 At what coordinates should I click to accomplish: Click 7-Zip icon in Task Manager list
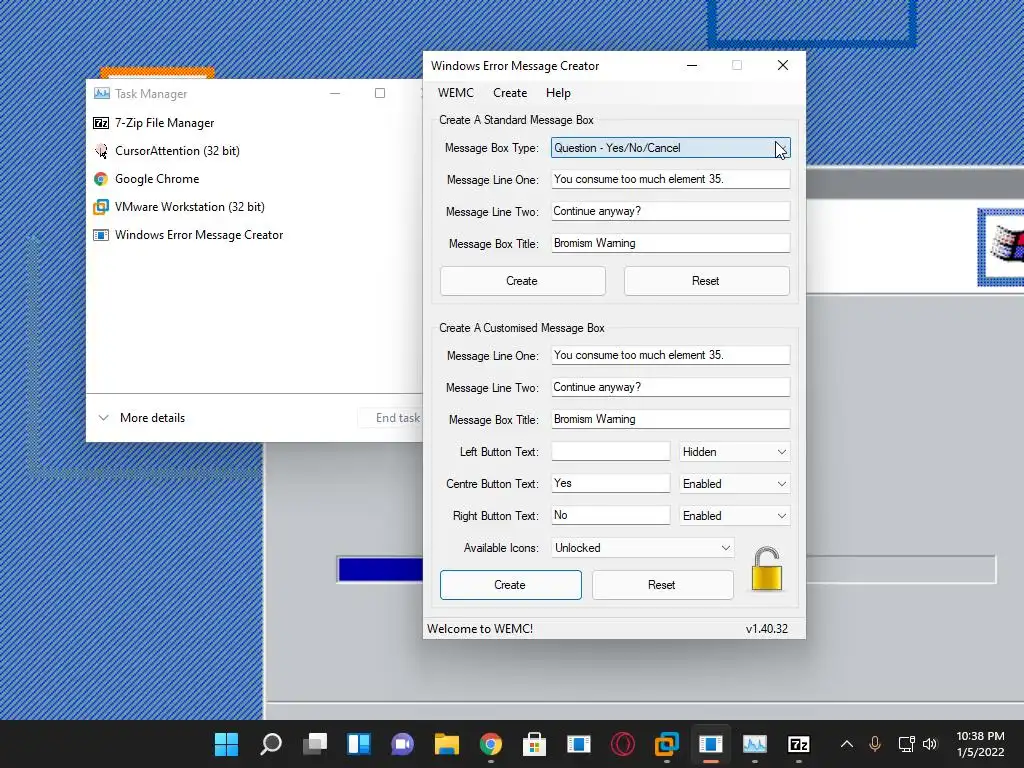101,123
